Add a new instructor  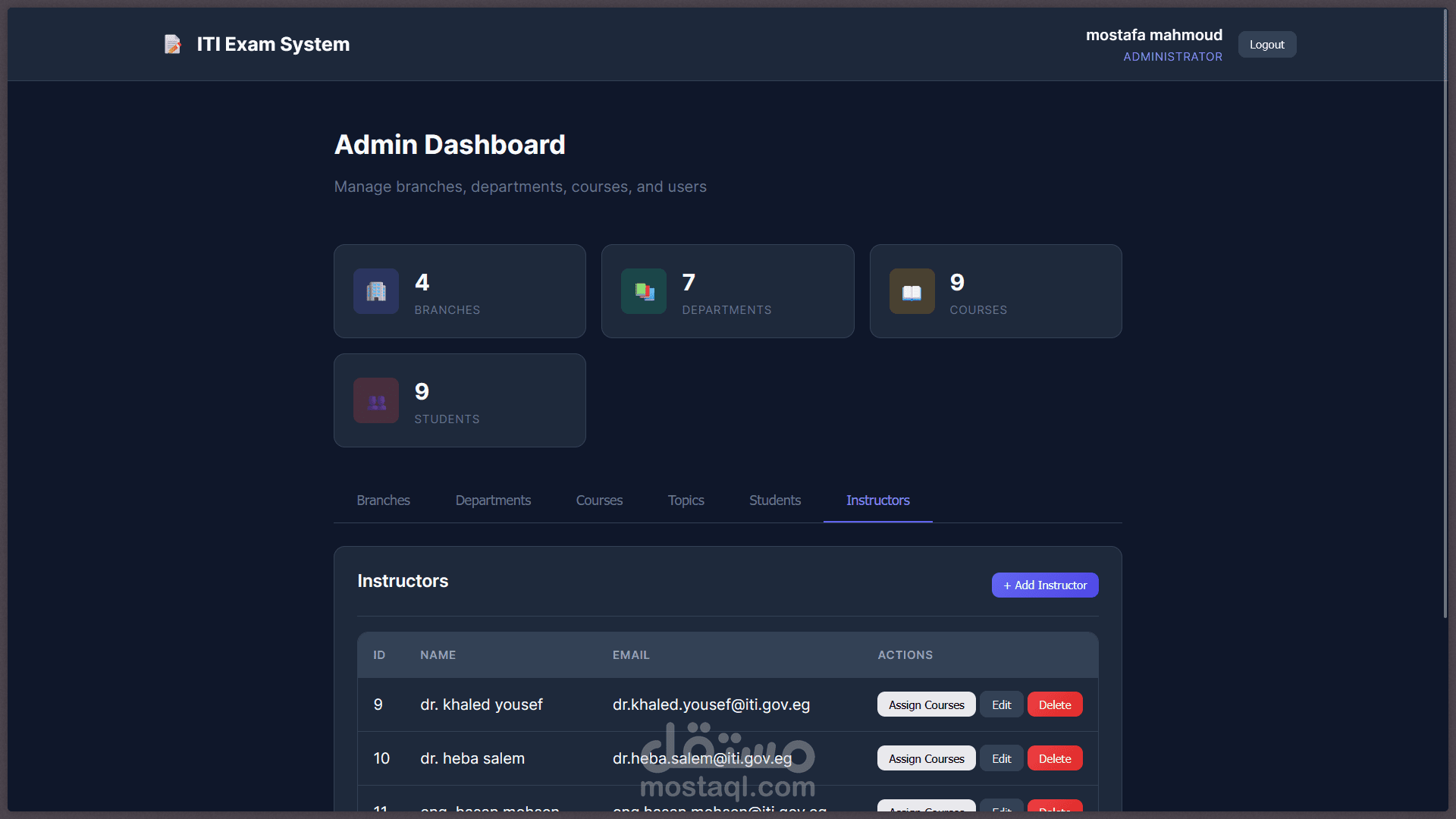[x=1044, y=585]
